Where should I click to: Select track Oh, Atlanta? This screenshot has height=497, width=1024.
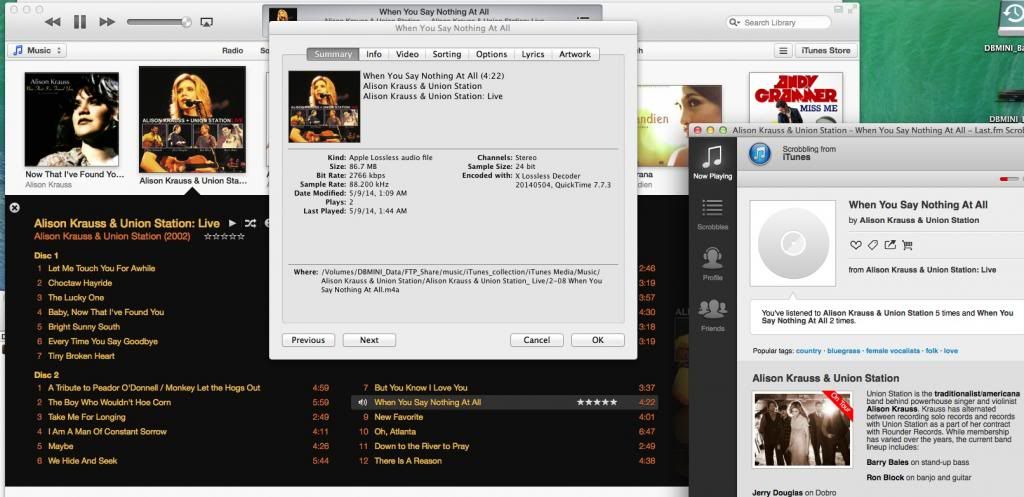(x=395, y=432)
